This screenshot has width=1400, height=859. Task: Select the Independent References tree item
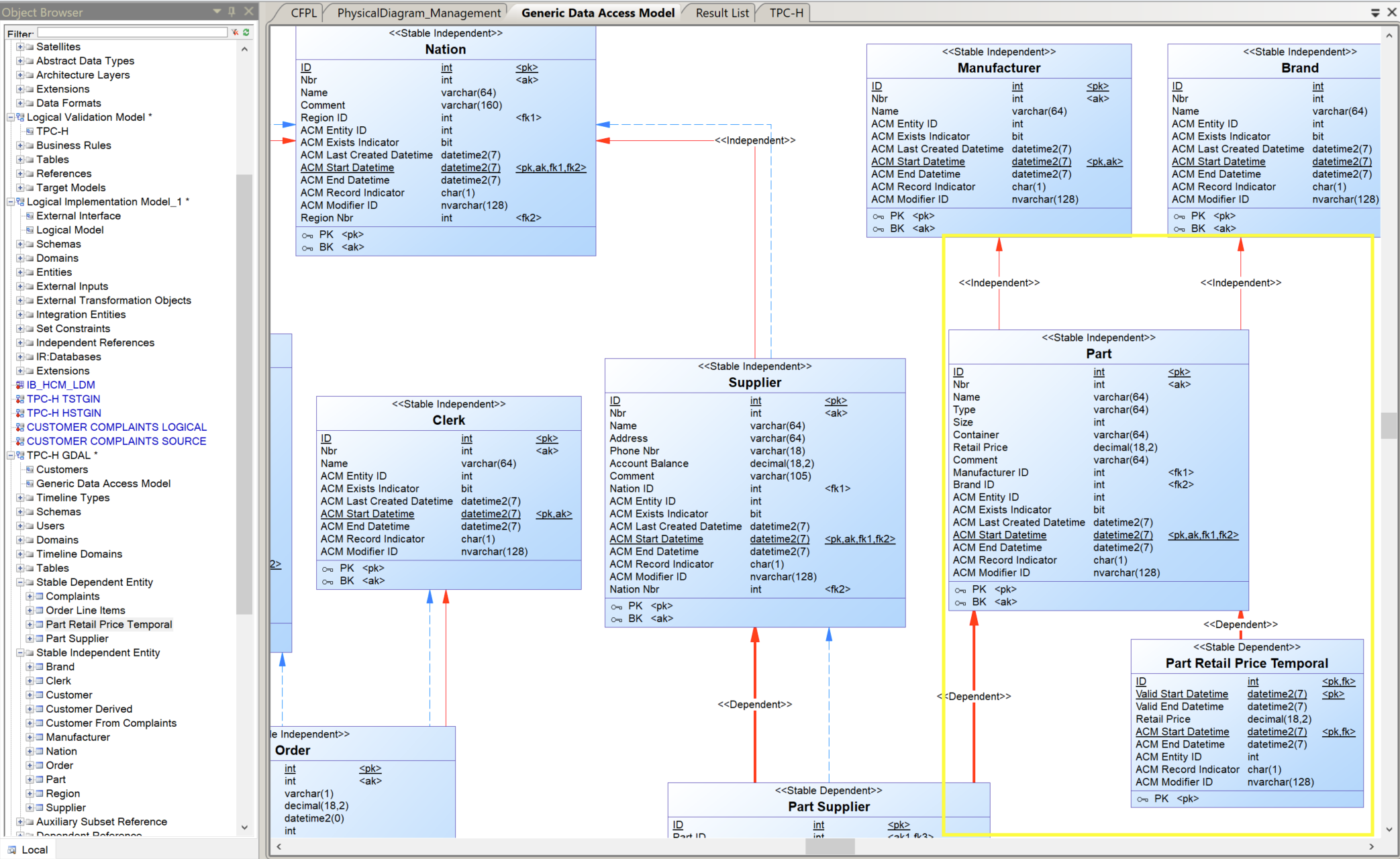click(95, 343)
